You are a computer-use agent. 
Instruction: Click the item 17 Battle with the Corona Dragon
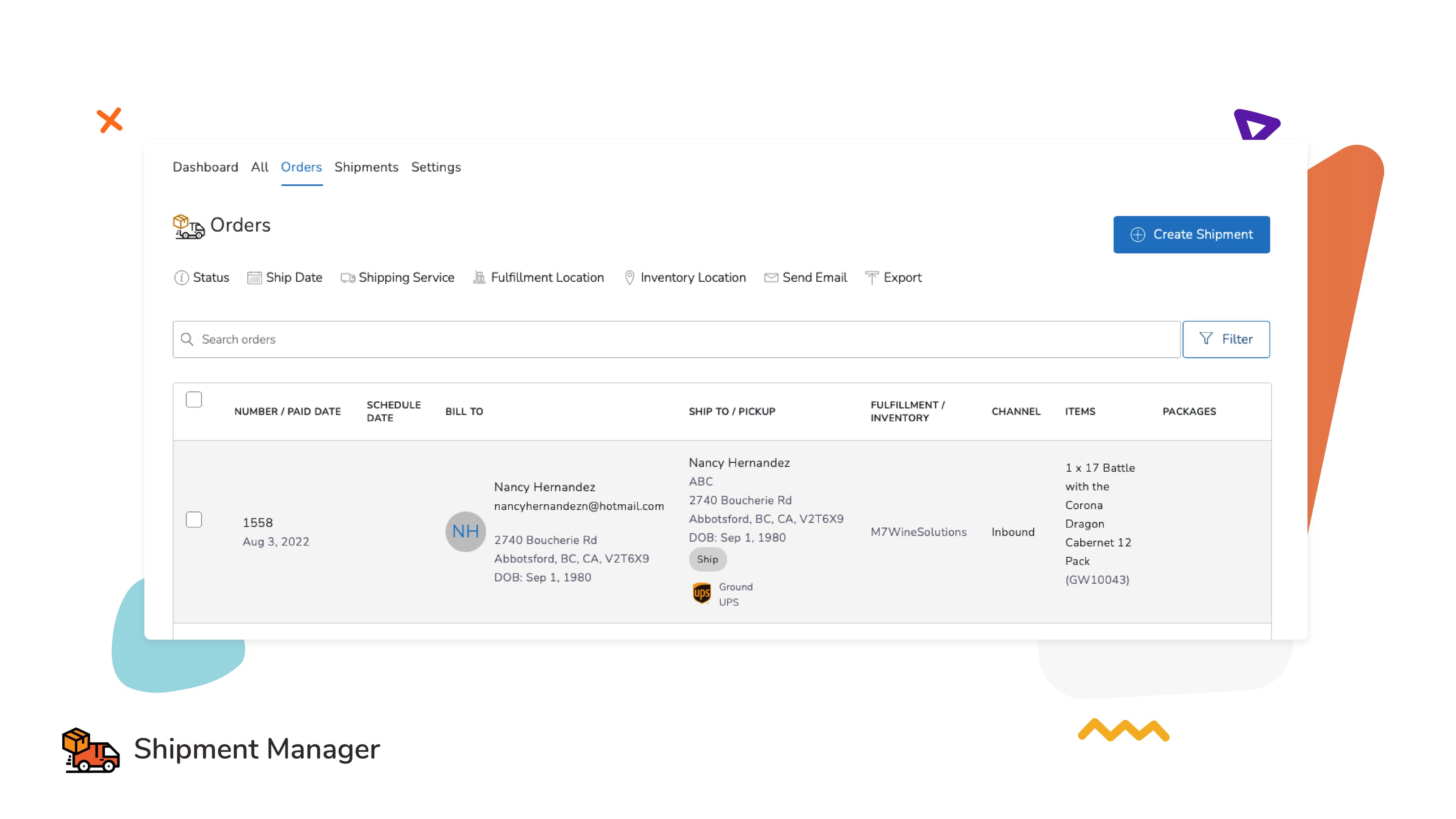pyautogui.click(x=1100, y=524)
